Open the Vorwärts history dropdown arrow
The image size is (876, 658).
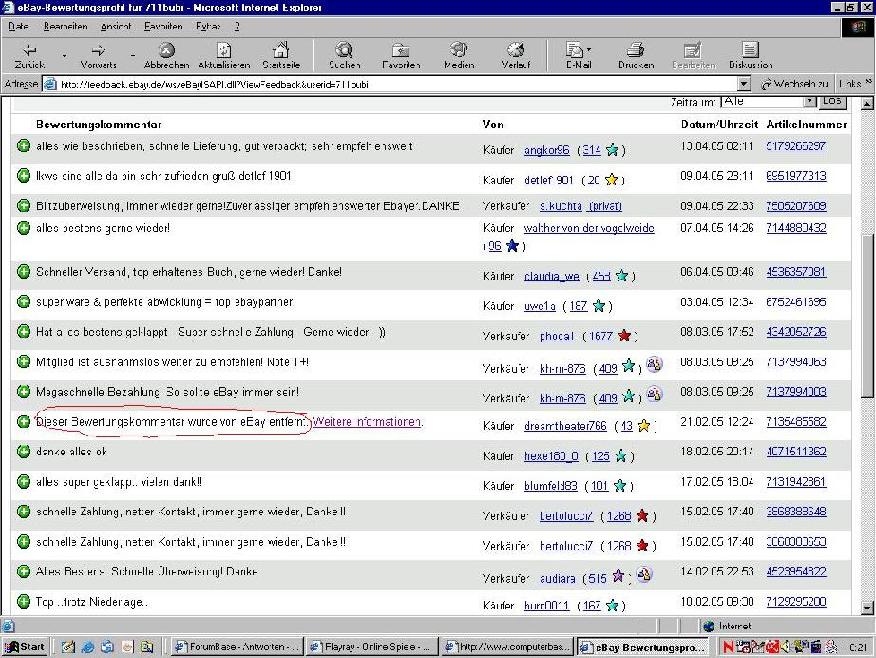point(132,56)
